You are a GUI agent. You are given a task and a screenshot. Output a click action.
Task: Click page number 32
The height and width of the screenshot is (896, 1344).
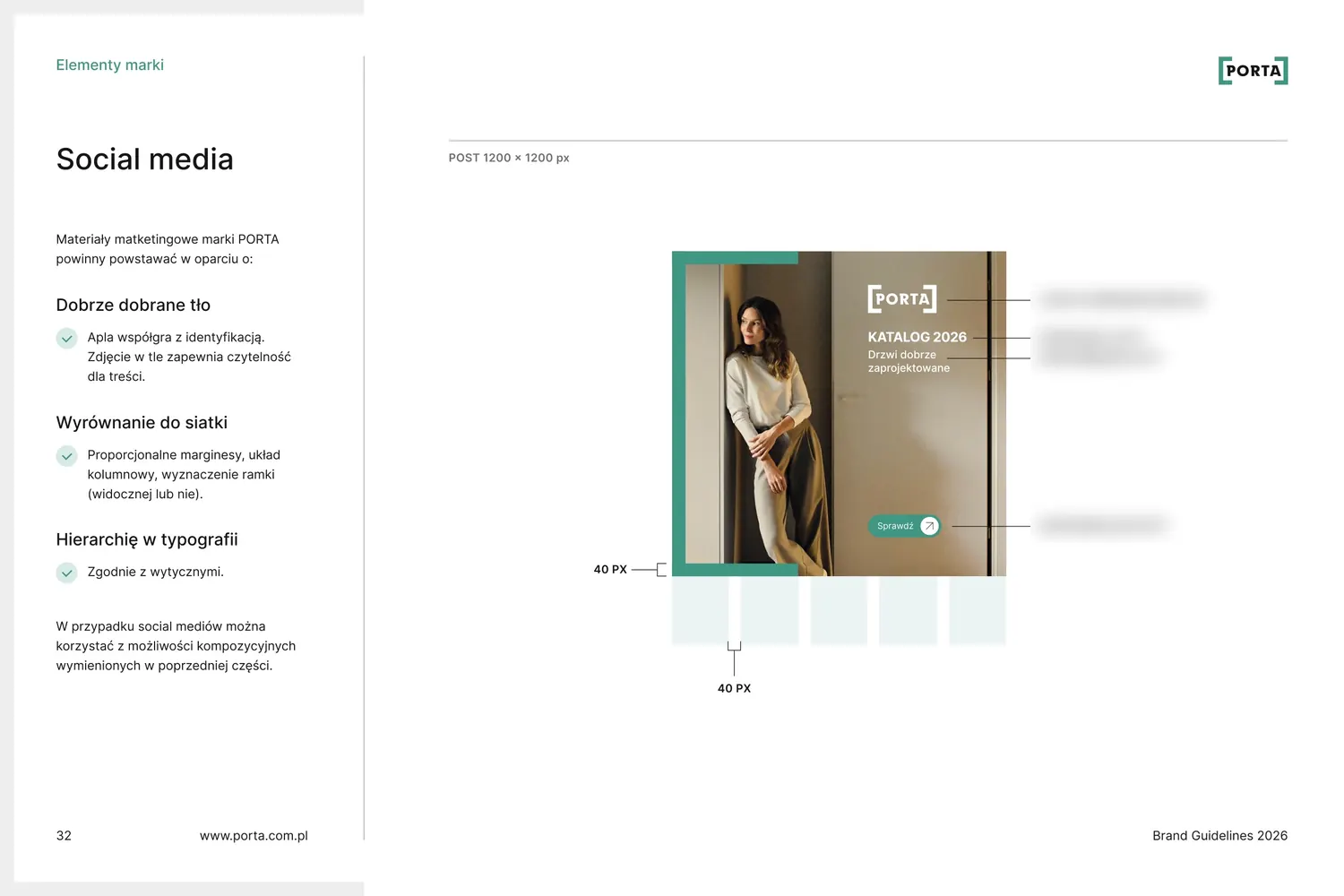pos(64,836)
